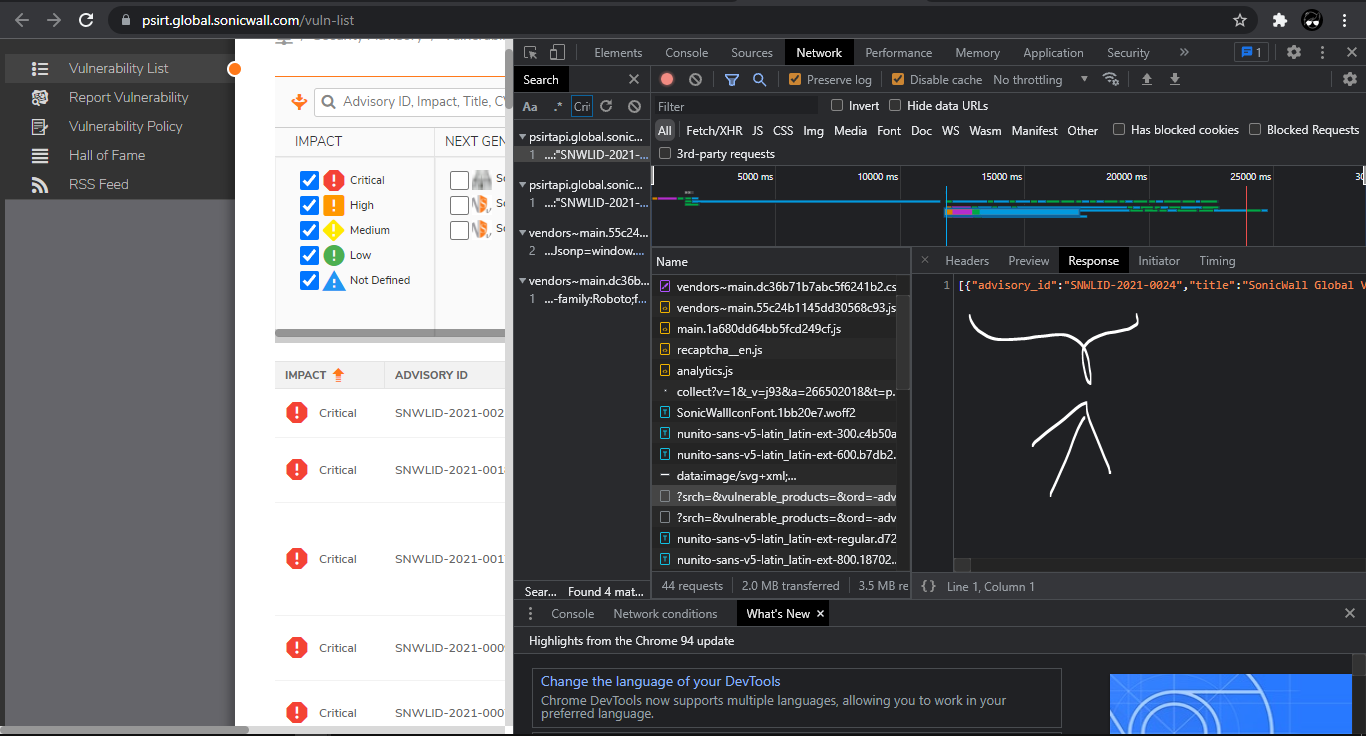The image size is (1366, 736).
Task: Check the Blocked Requests checkbox
Action: pyautogui.click(x=1255, y=129)
